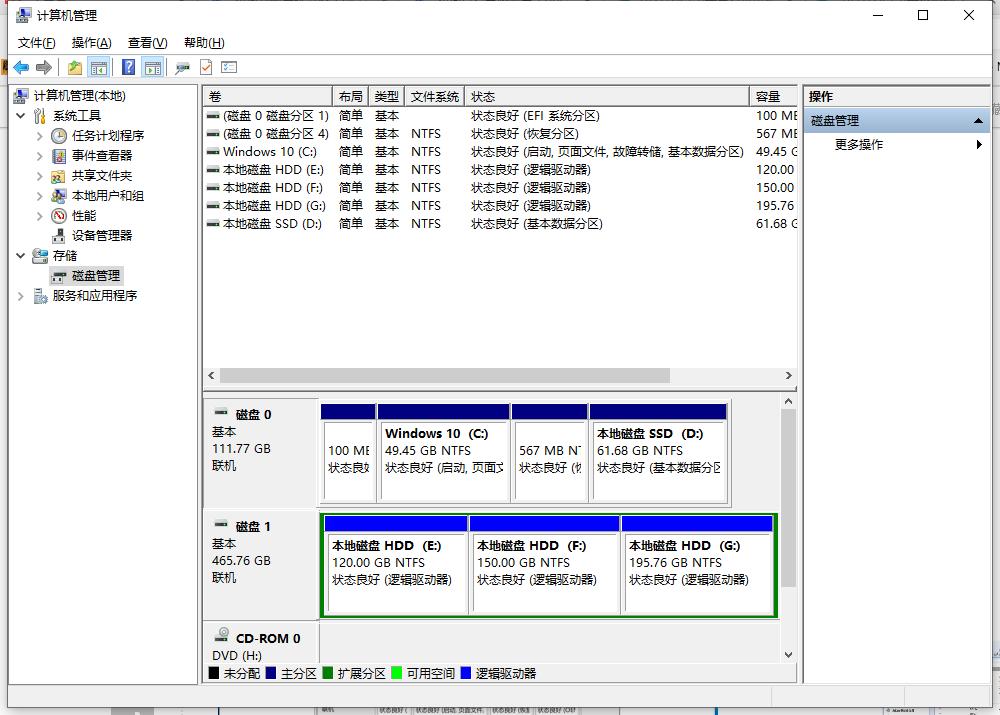
Task: Click the 设备管理器 plug icon in sidebar
Action: [x=57, y=235]
